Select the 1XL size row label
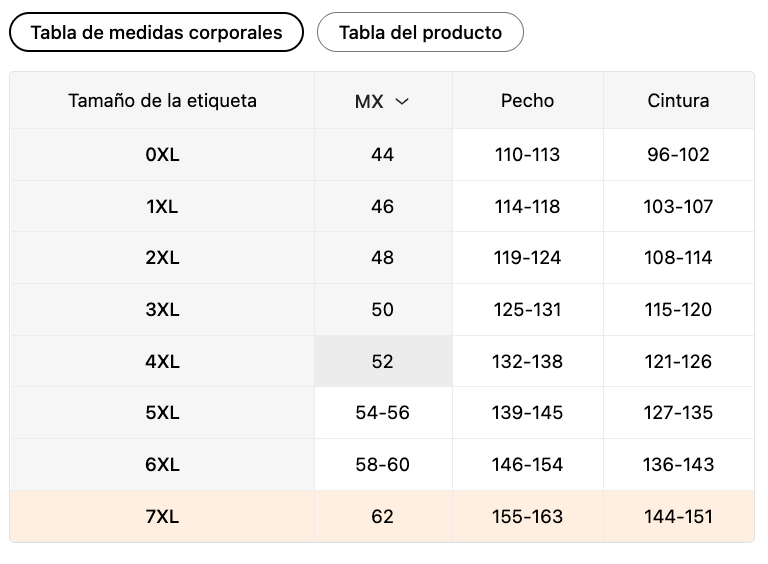 [162, 206]
